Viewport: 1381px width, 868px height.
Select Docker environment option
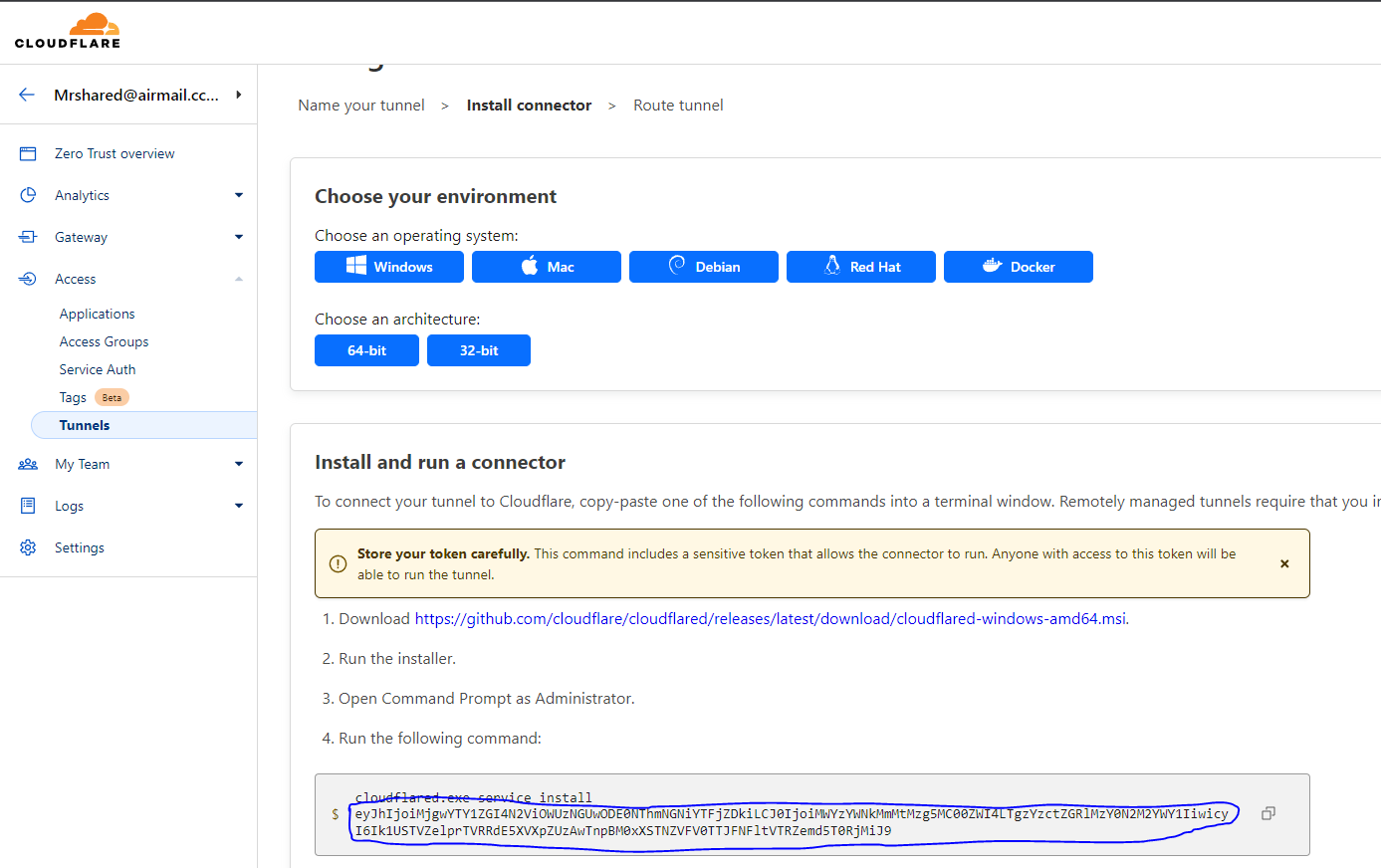tap(1018, 267)
